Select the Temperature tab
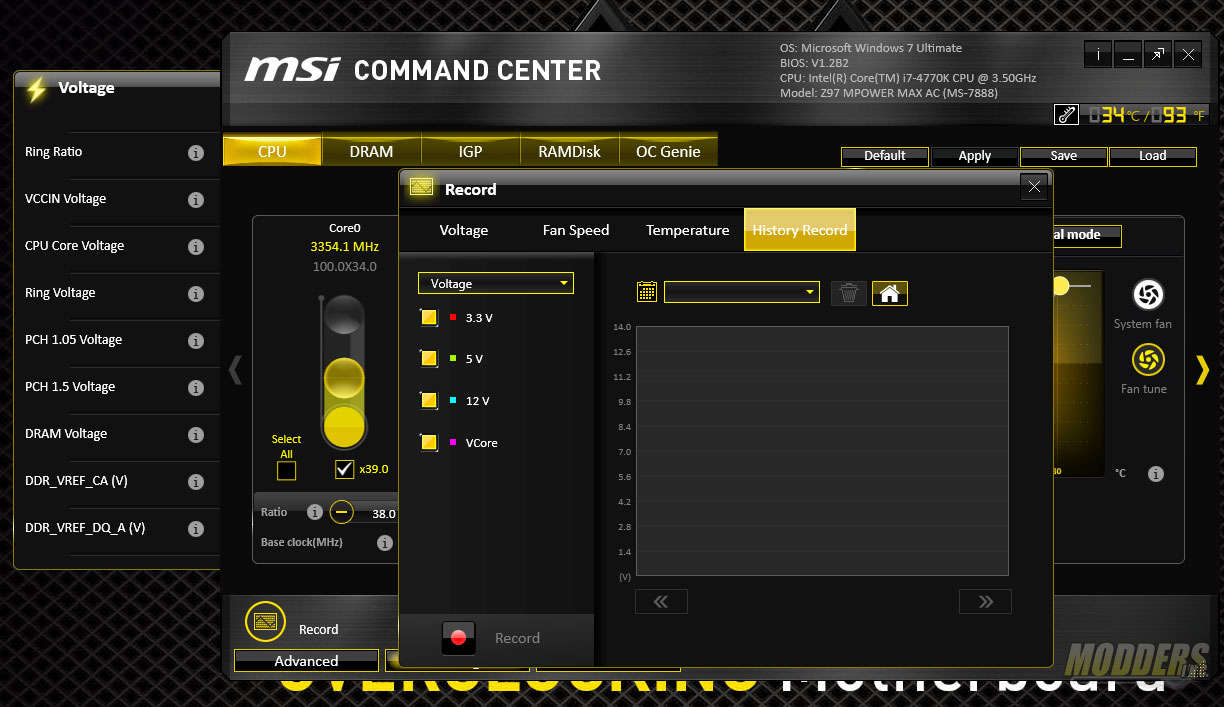 coord(688,230)
